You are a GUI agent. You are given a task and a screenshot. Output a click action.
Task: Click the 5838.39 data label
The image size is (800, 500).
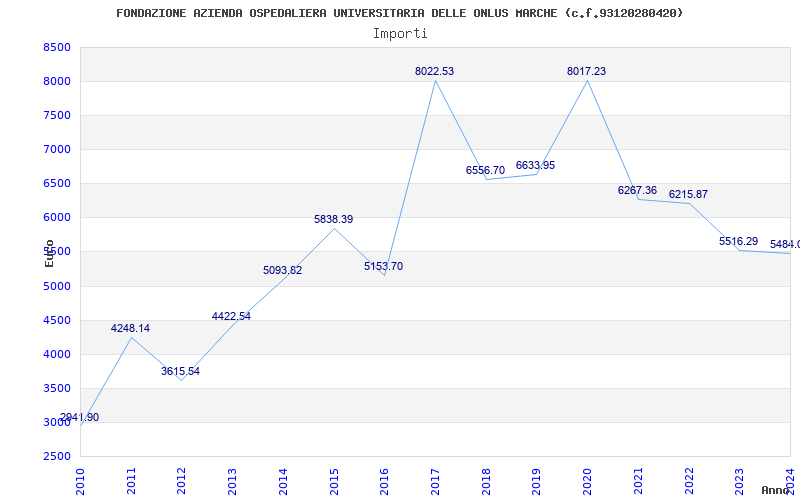pyautogui.click(x=333, y=219)
